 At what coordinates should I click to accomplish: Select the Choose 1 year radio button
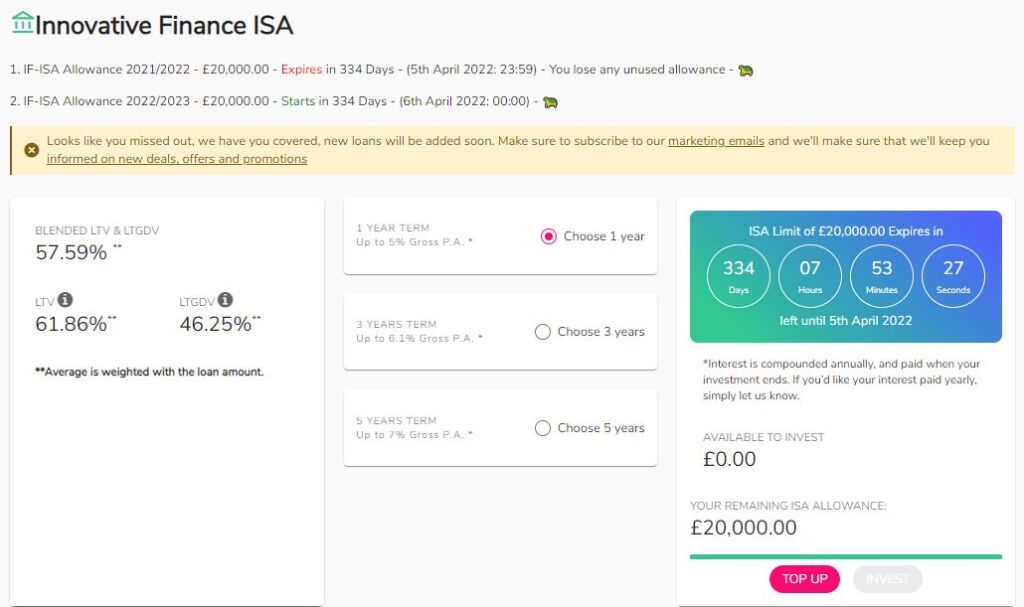(549, 237)
